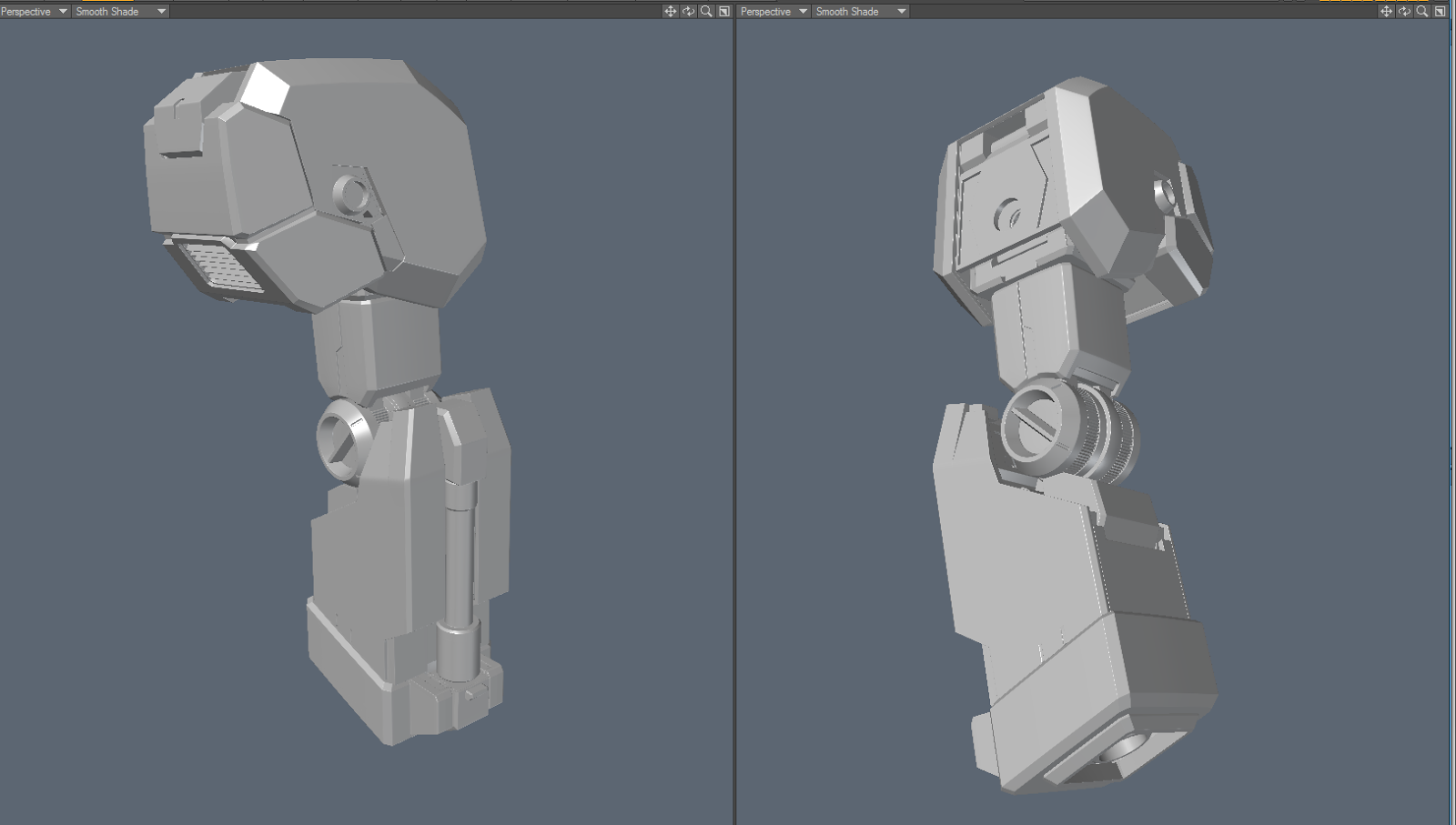Expand the chevron arrow beside right Smooth Shade
Viewport: 1456px width, 825px height.
[x=901, y=12]
